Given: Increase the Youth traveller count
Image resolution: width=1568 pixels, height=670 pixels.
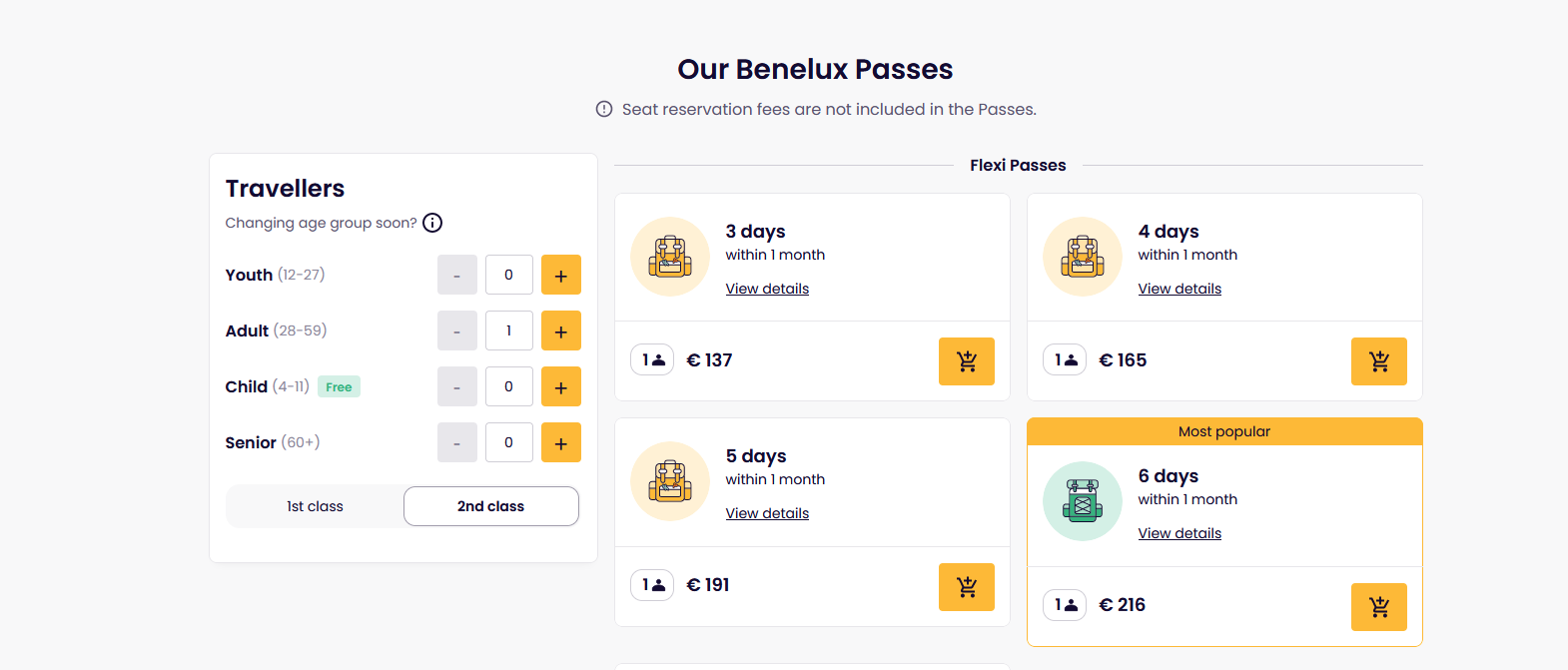Looking at the screenshot, I should (560, 276).
